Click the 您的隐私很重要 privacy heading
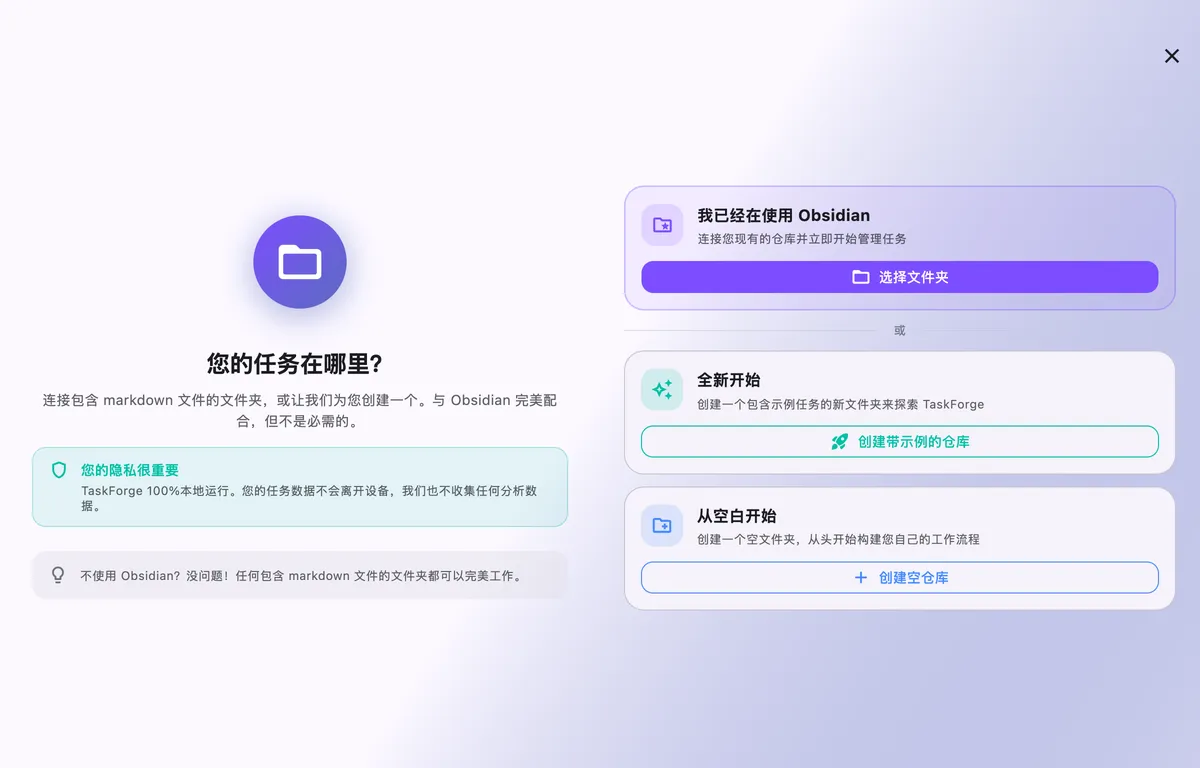Viewport: 1200px width, 768px height. tap(130, 470)
